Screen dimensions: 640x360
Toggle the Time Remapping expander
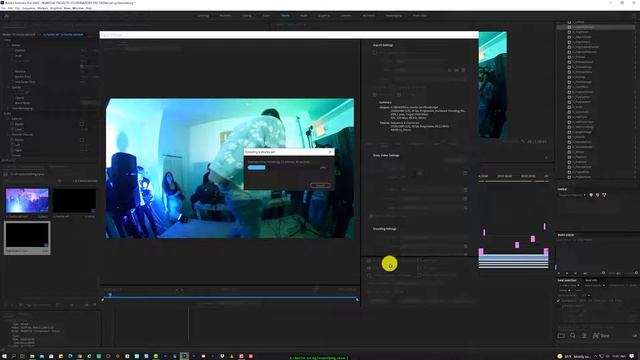[8, 108]
